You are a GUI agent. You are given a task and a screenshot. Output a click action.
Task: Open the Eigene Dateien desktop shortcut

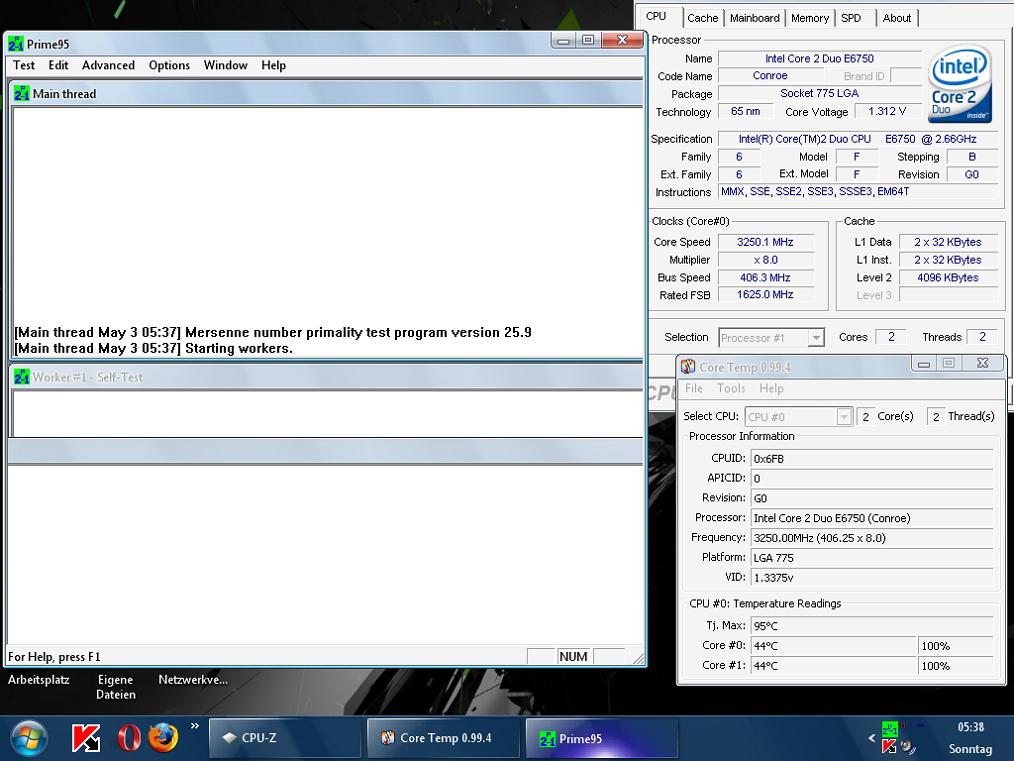coord(116,687)
